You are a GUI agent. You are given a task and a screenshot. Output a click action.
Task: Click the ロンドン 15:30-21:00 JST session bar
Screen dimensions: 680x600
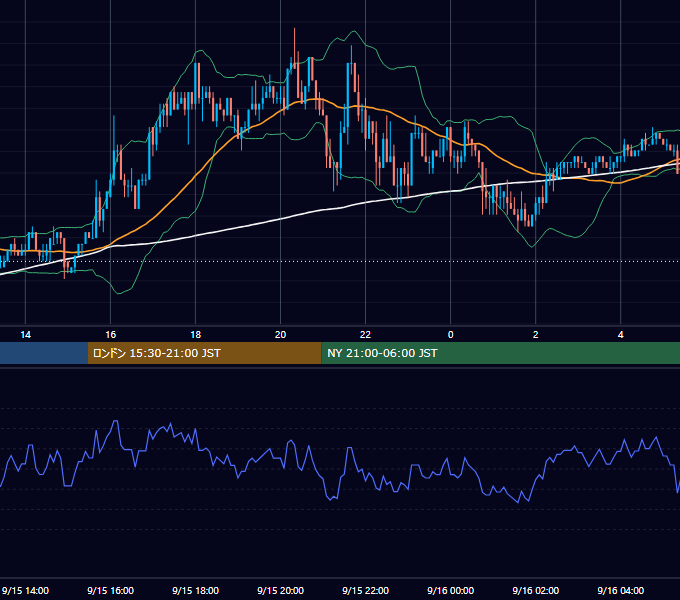point(204,353)
